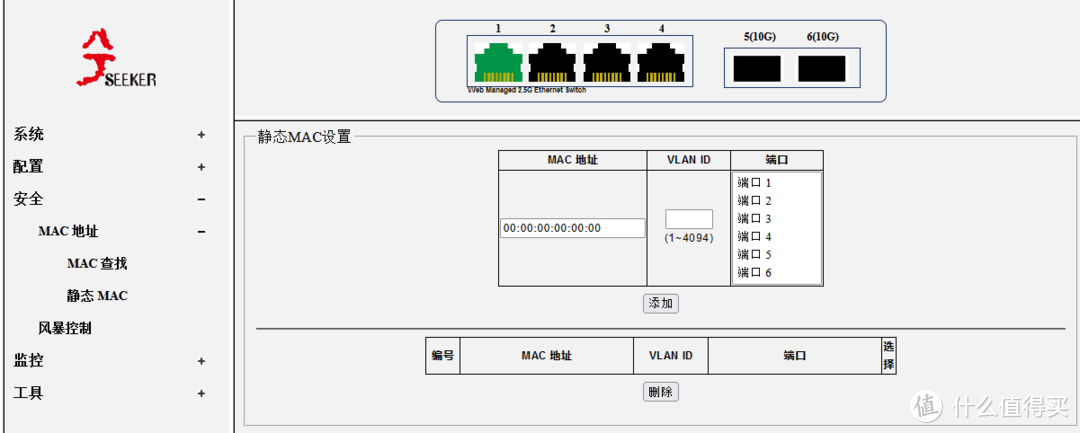Click port 3 RJ45 jack icon

[x=607, y=63]
